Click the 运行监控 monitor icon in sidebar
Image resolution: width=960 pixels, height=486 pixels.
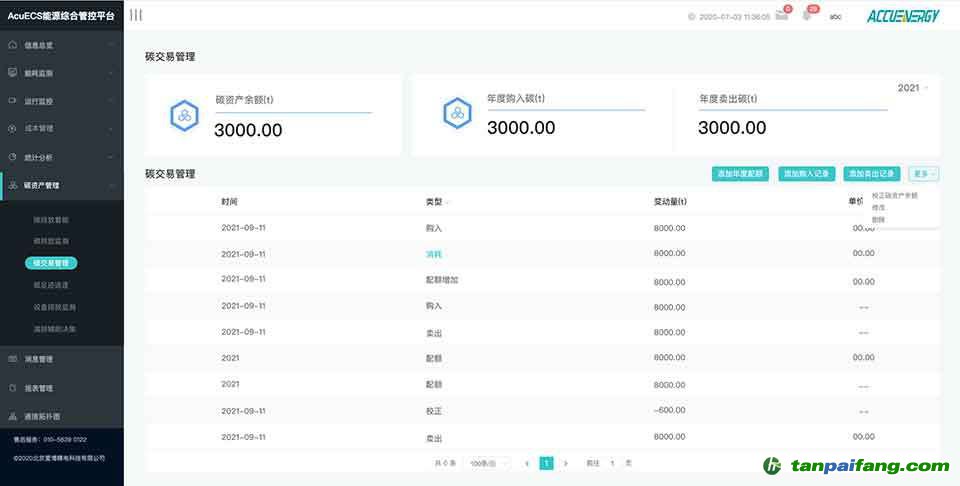coord(12,101)
